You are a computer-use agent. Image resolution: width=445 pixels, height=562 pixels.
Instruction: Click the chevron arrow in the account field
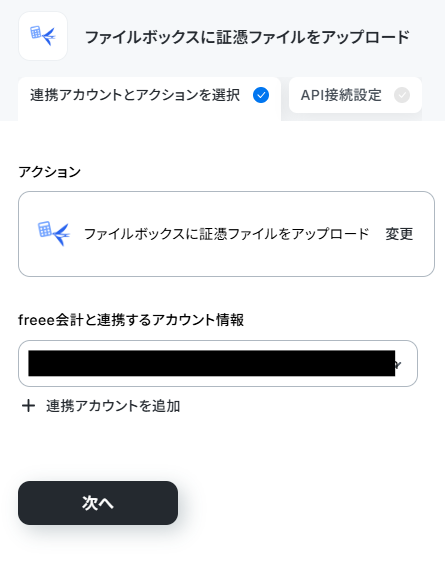click(398, 365)
